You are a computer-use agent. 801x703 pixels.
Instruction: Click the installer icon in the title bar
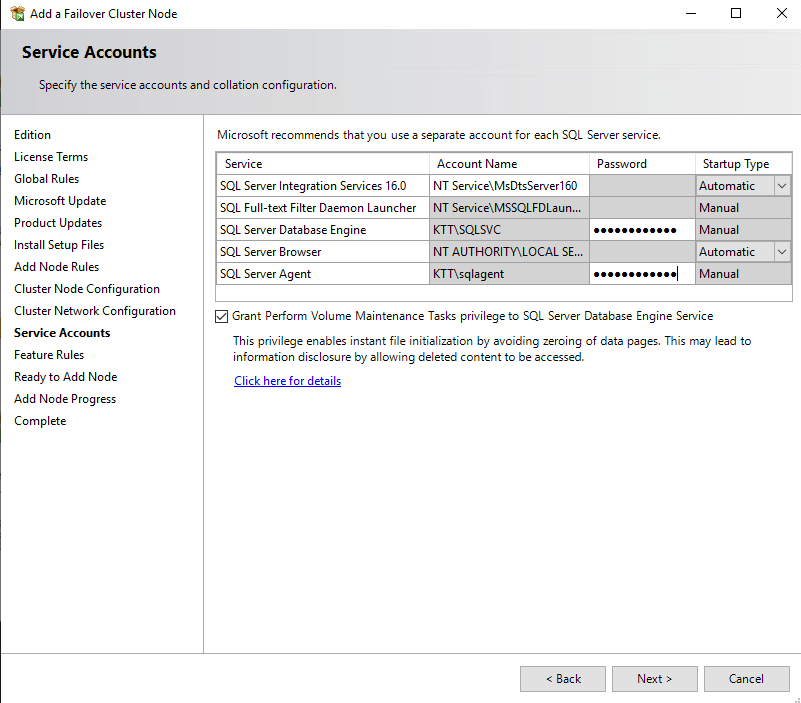17,14
